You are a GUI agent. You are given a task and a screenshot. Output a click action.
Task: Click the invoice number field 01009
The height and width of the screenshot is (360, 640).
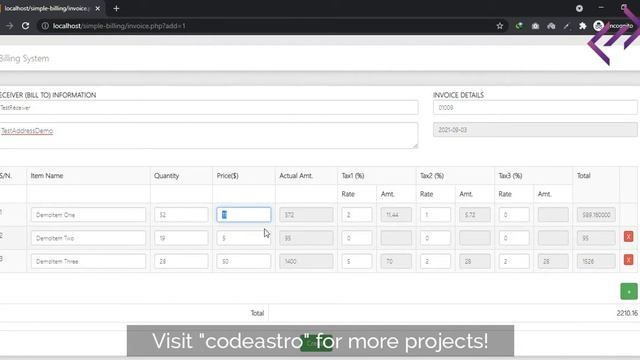point(535,108)
